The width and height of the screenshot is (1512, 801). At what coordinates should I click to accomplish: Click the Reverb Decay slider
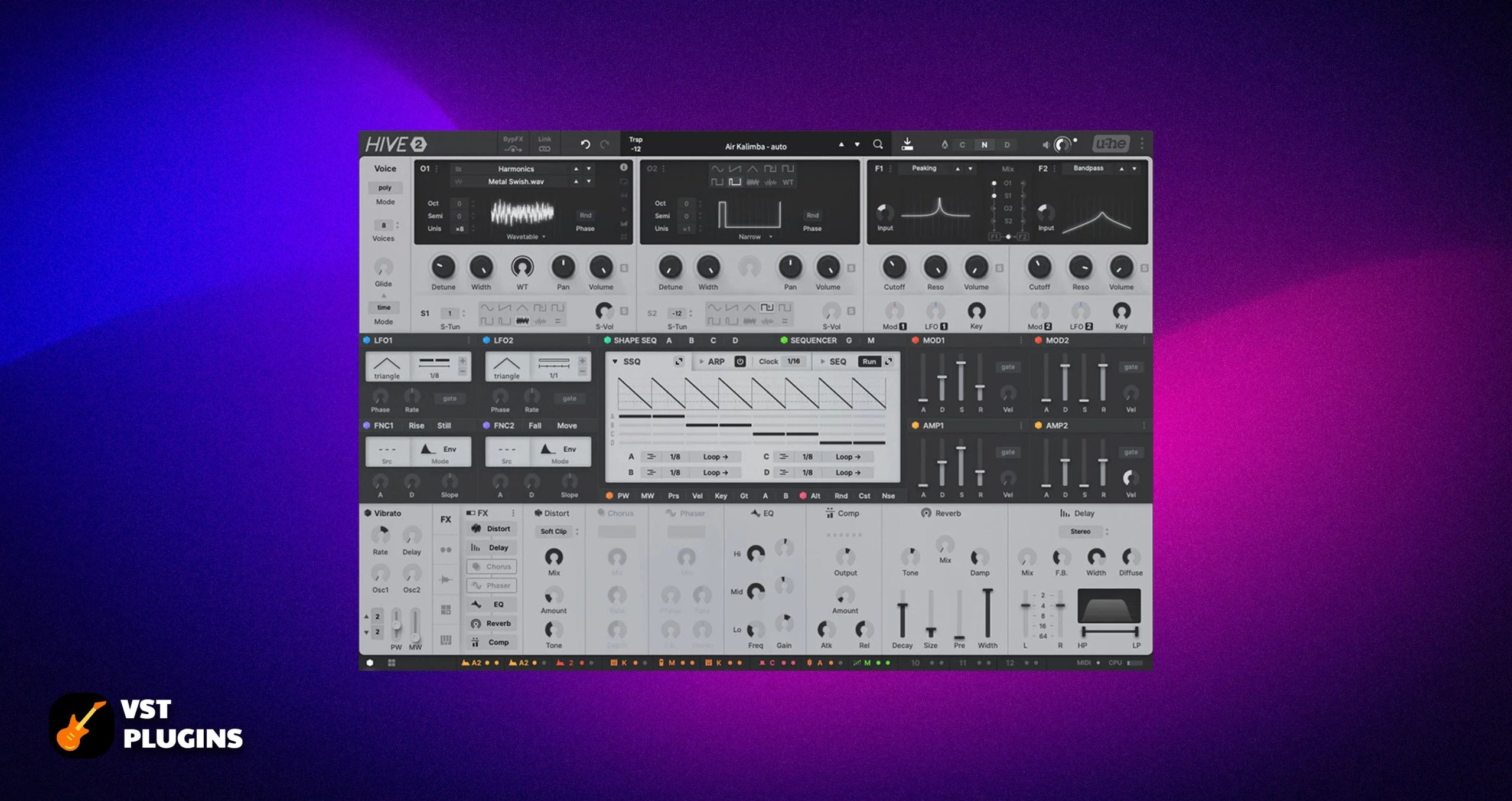coord(902,614)
